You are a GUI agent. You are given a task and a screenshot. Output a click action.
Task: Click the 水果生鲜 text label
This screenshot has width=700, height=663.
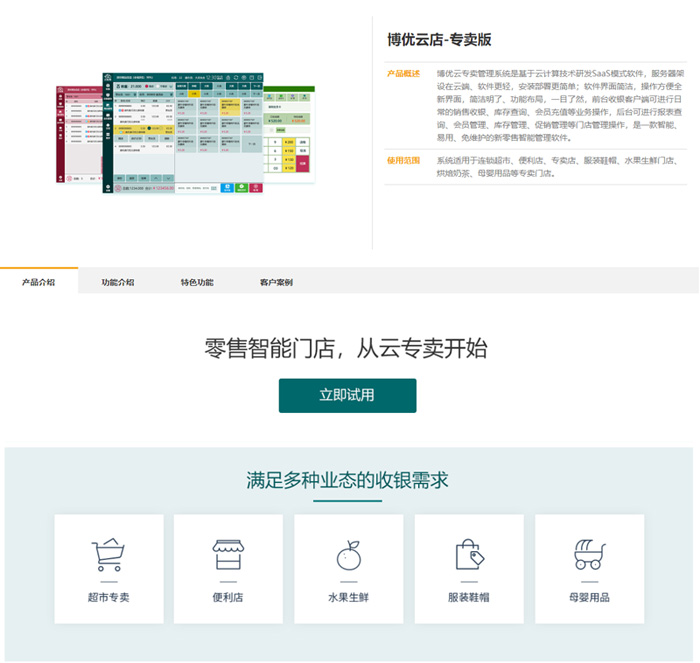click(x=348, y=598)
